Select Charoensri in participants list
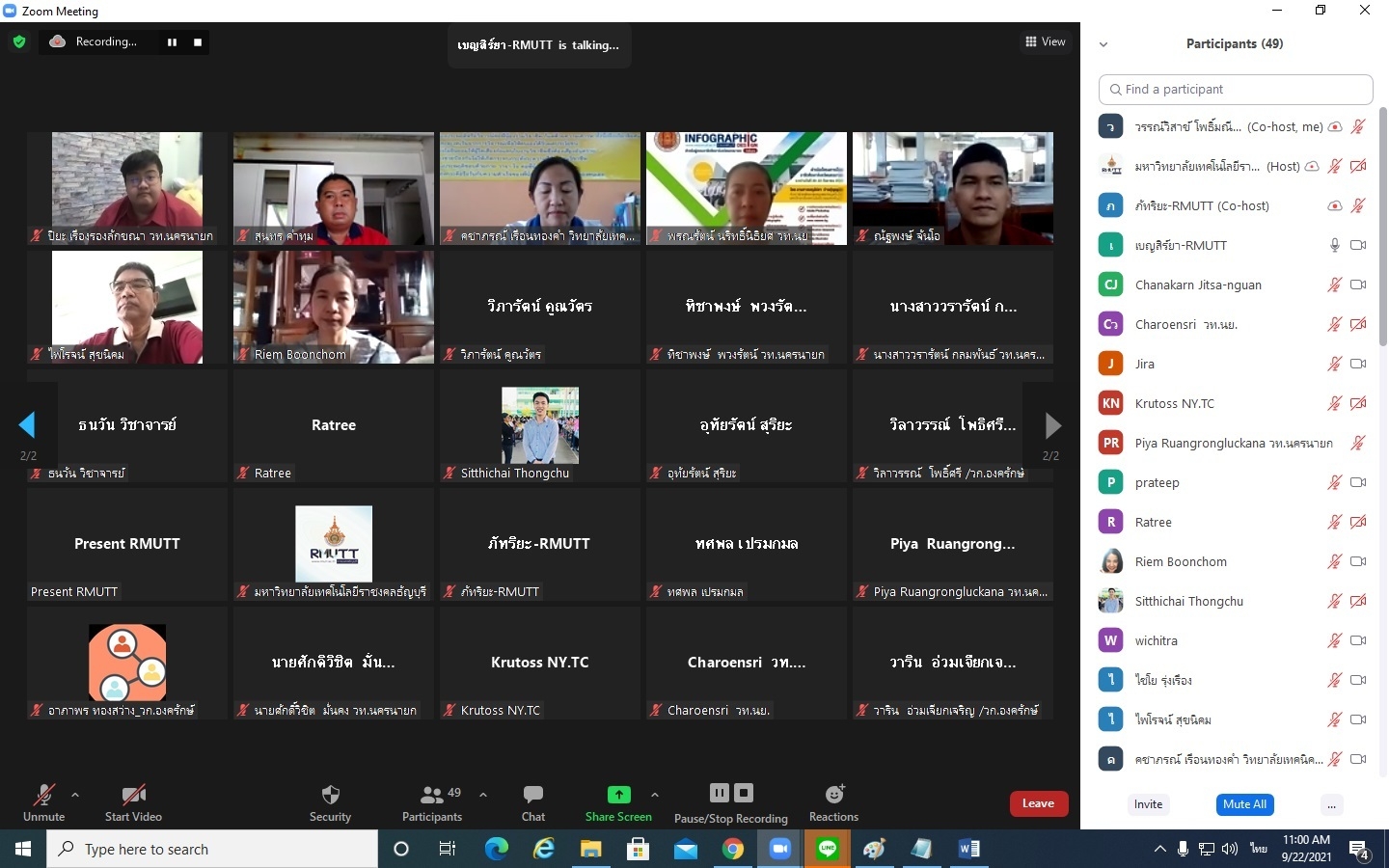Screen dimensions: 1389x868 coord(1234,324)
